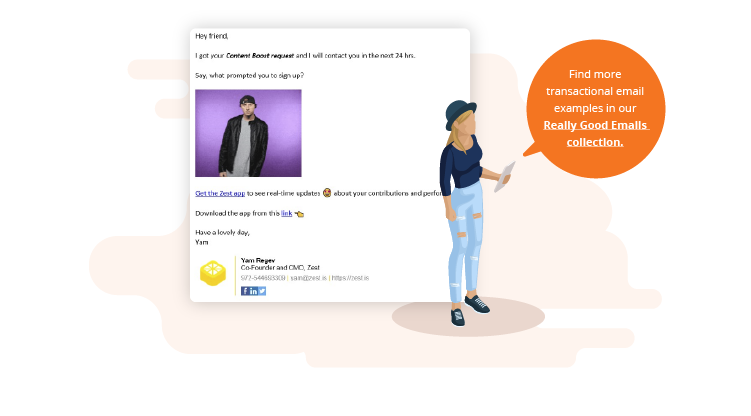
Task: Open the 'Get the Zest app' link
Action: pos(220,193)
